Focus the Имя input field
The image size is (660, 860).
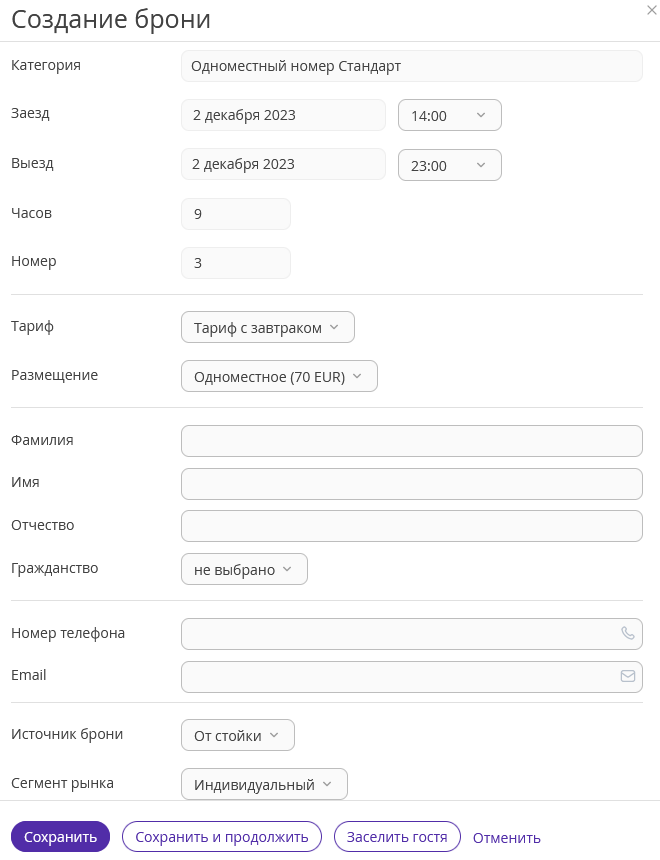(412, 484)
